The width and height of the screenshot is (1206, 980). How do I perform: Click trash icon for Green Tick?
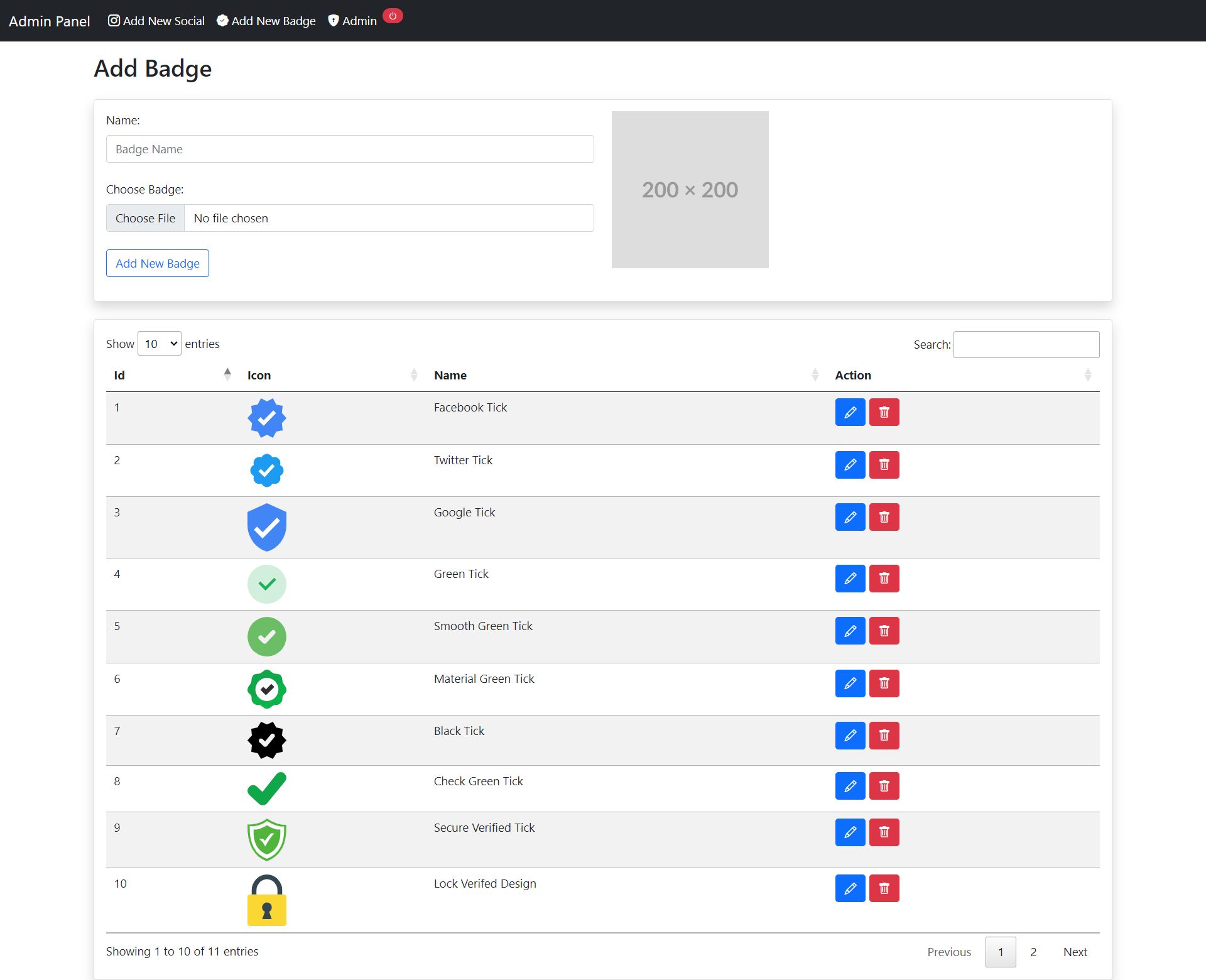[884, 579]
